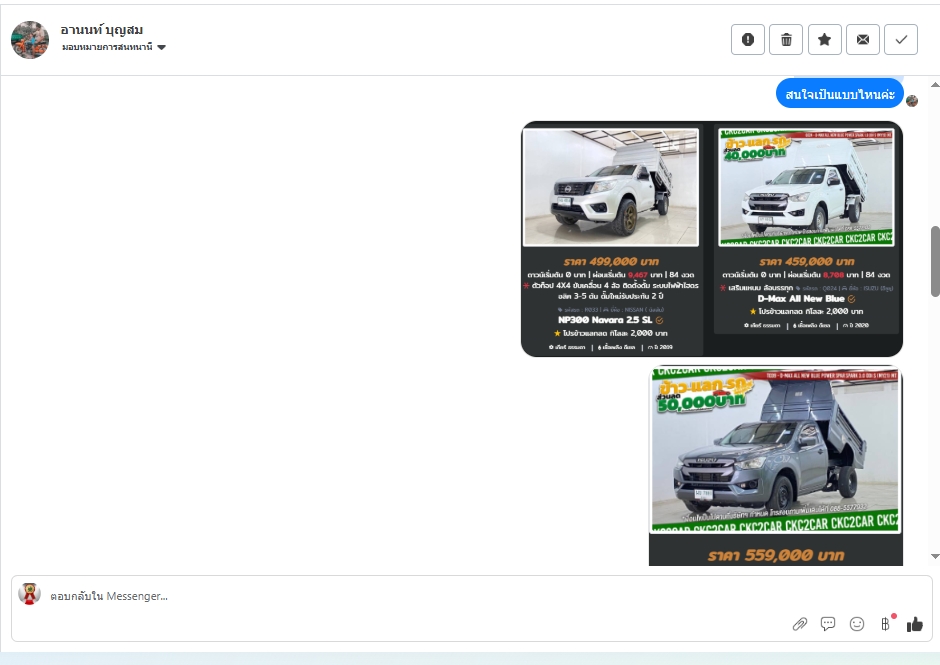Image resolution: width=940 pixels, height=665 pixels.
Task: Toggle the star to follow up conversation
Action: click(824, 39)
